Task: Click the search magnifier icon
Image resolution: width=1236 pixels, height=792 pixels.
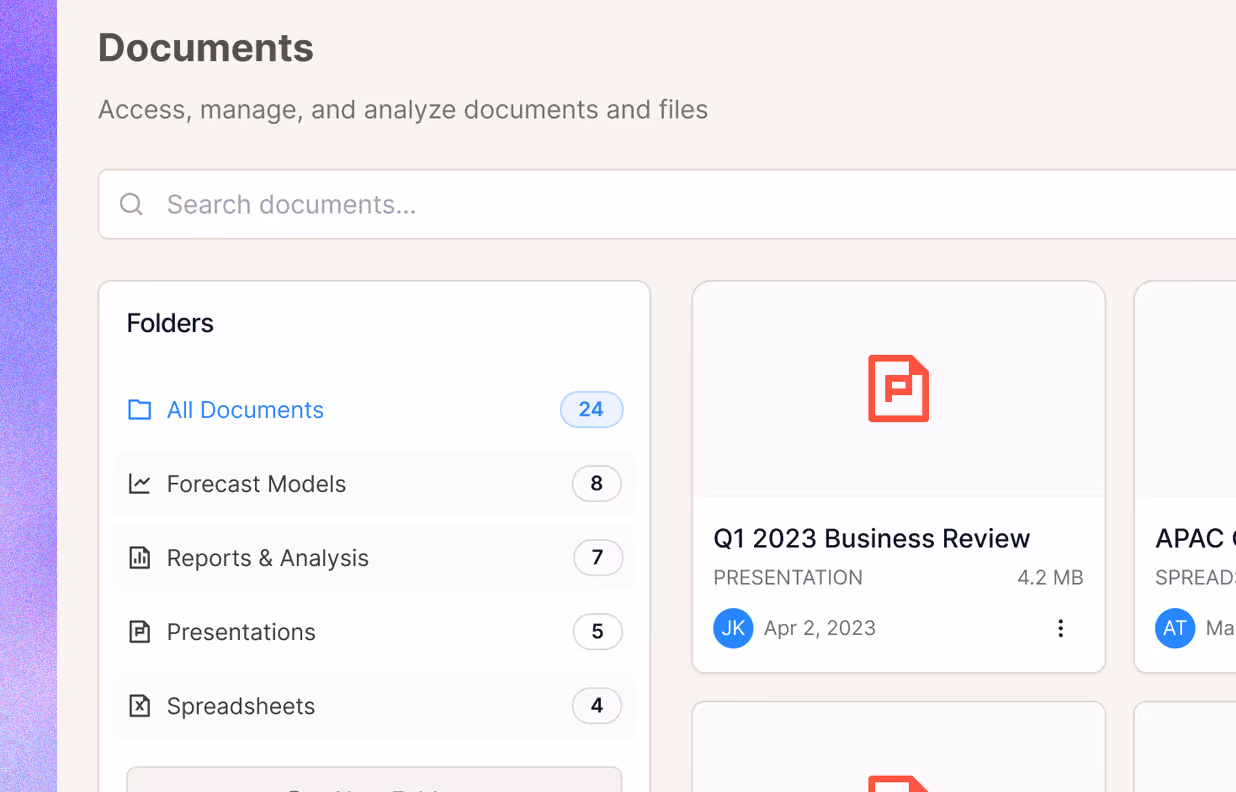Action: click(131, 204)
